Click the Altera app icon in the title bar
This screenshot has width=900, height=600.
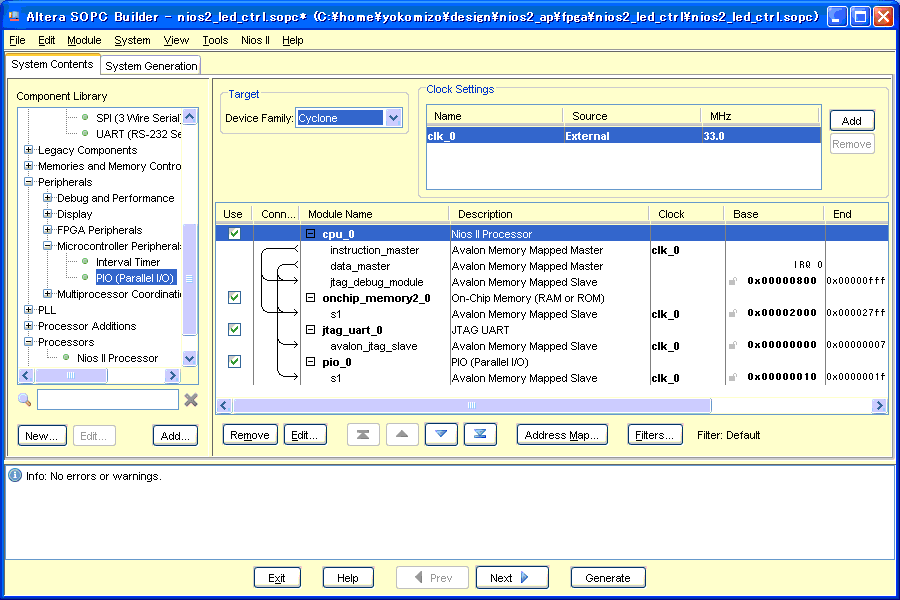pos(13,16)
